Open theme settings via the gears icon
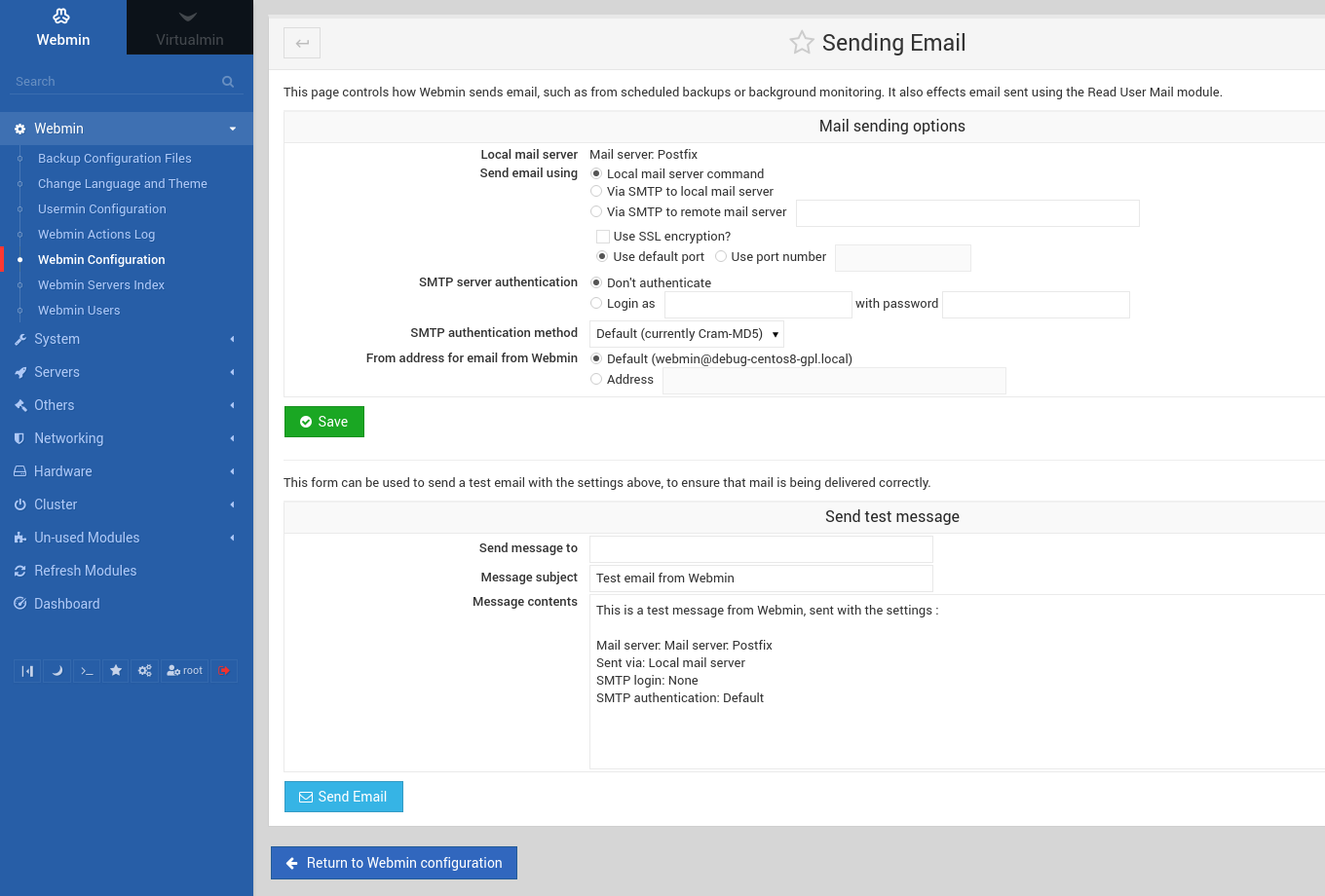 [144, 670]
